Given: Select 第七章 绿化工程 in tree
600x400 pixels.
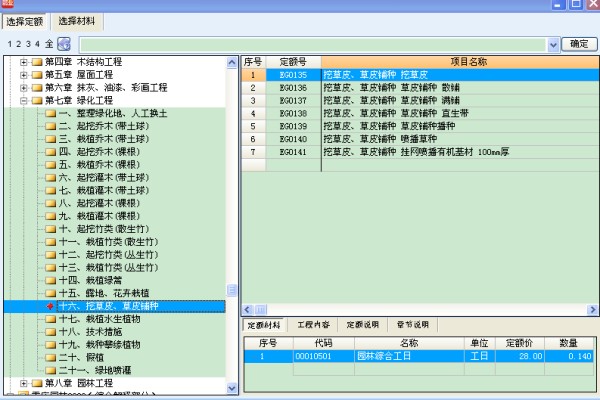Looking at the screenshot, I should tap(79, 101).
